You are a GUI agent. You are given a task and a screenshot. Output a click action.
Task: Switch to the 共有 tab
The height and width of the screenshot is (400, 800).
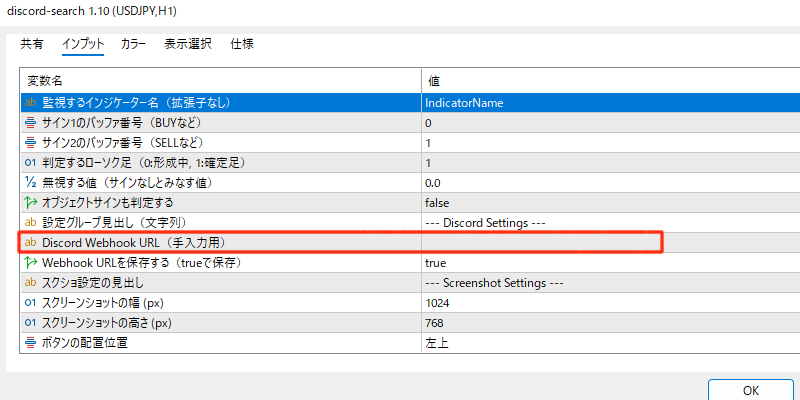point(32,44)
